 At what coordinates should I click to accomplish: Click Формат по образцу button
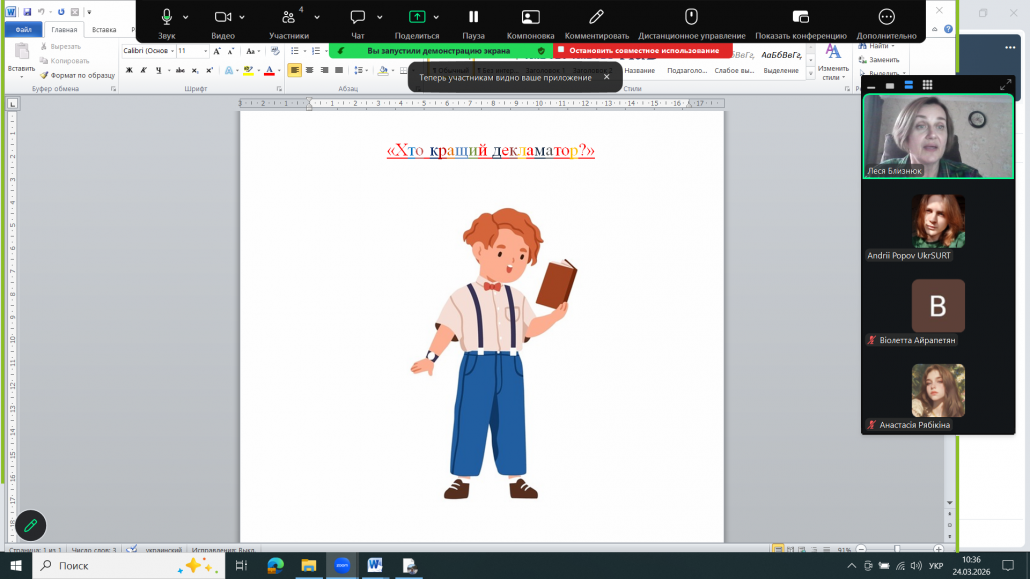click(78, 75)
